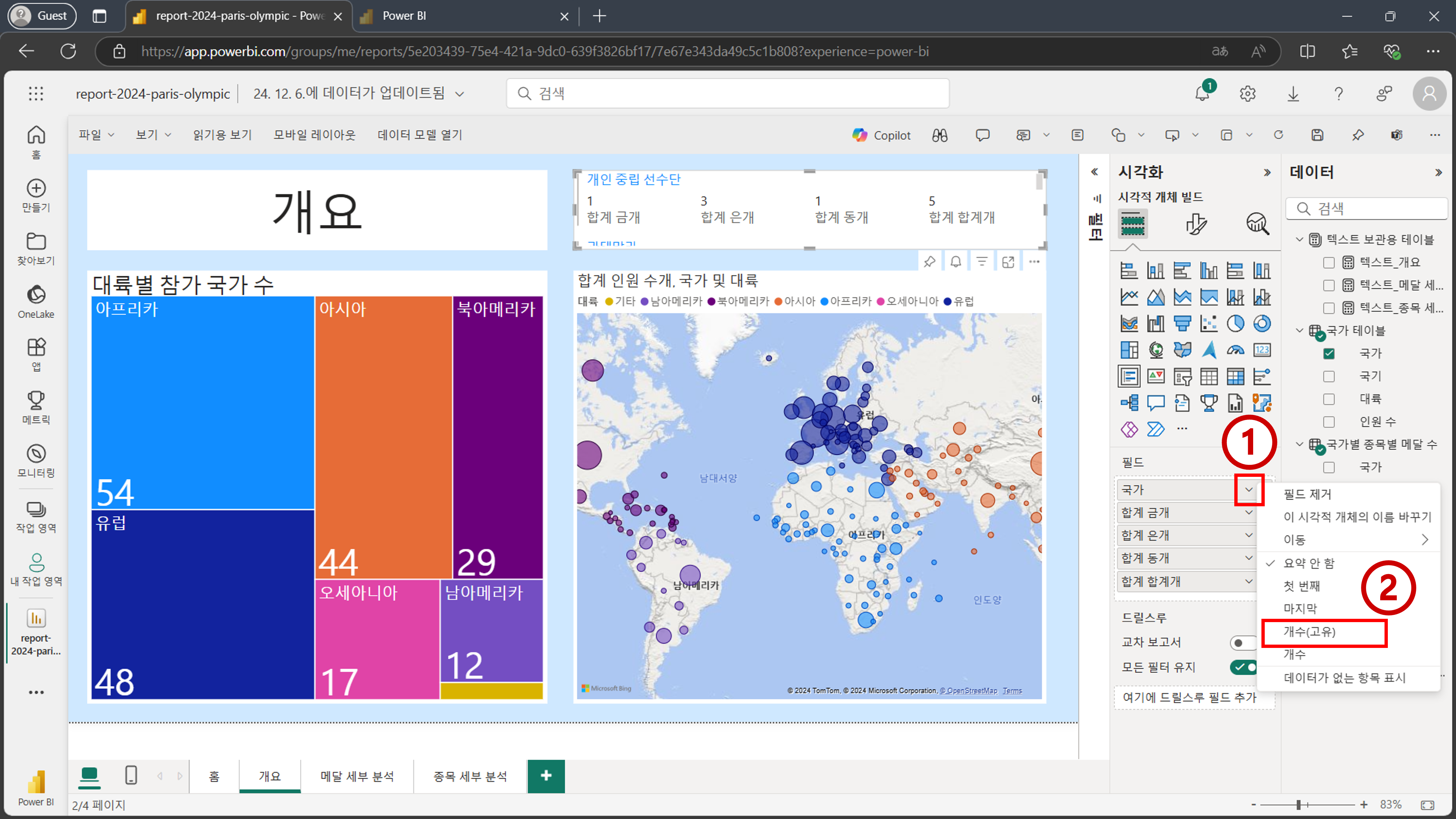
Task: Toggle the 교차 보고서 switch
Action: coord(1244,643)
